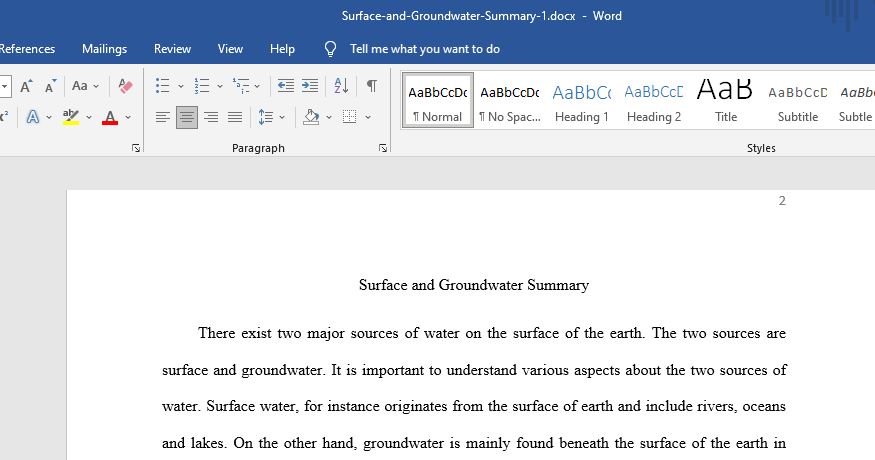Open Text Effects and Typography
Viewport: 875px width, 460px height.
[33, 117]
